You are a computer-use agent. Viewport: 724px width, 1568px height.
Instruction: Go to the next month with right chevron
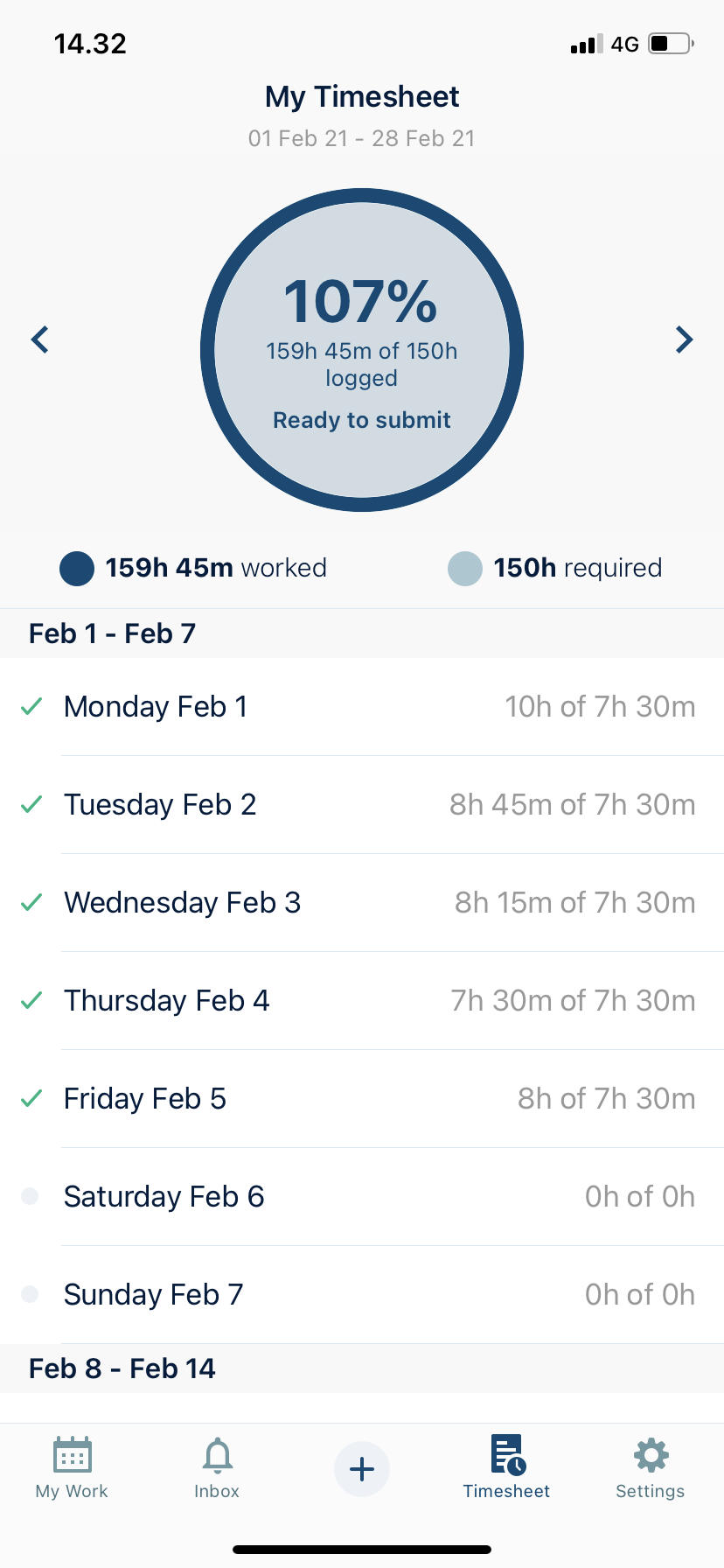pyautogui.click(x=684, y=339)
